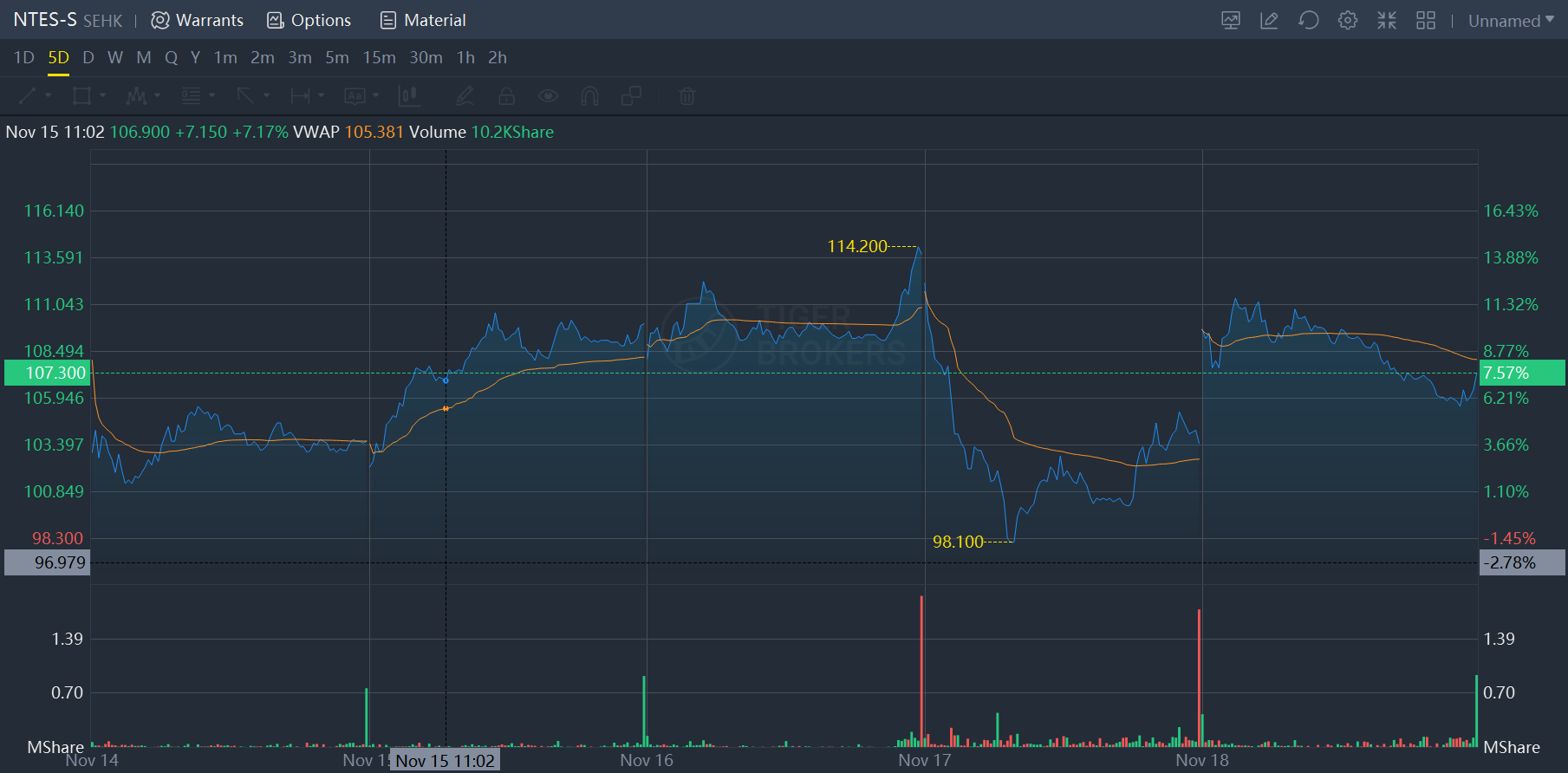Open the Unnamed layout dropdown
Image resolution: width=1568 pixels, height=773 pixels.
1511,20
